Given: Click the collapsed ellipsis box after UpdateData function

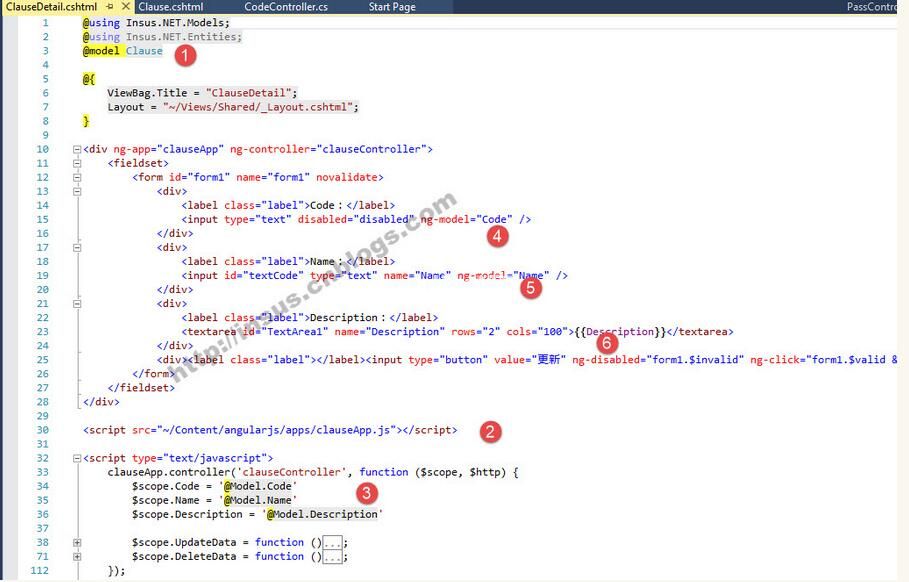Looking at the screenshot, I should coord(332,543).
